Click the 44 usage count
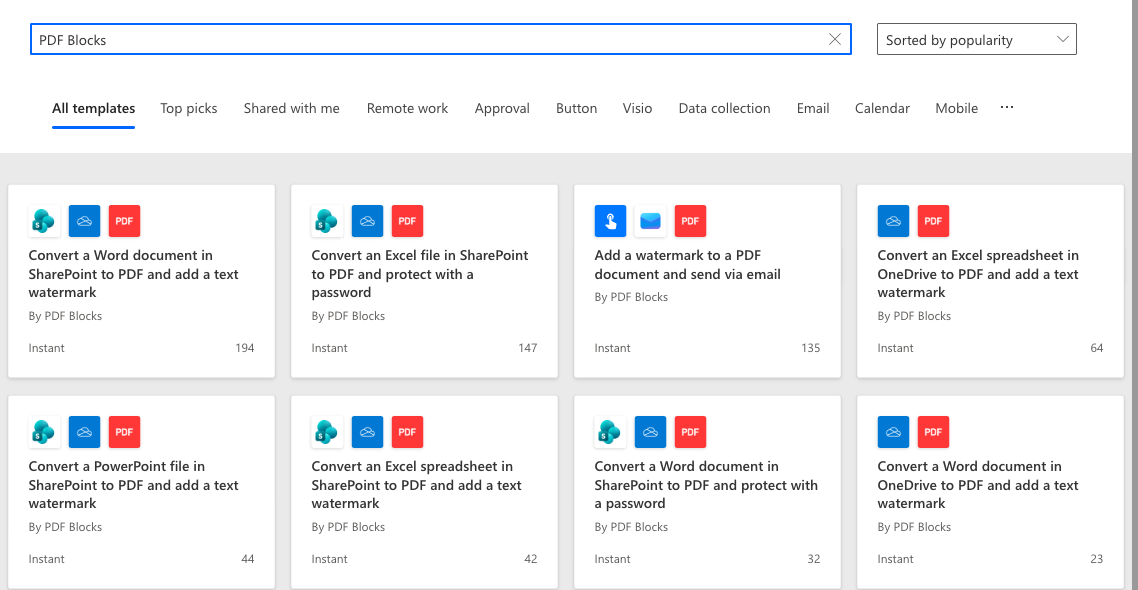This screenshot has width=1138, height=590. [247, 559]
